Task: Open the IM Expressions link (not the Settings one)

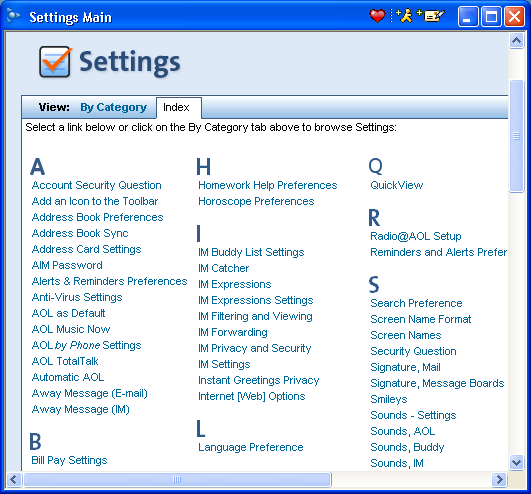Action: point(235,284)
